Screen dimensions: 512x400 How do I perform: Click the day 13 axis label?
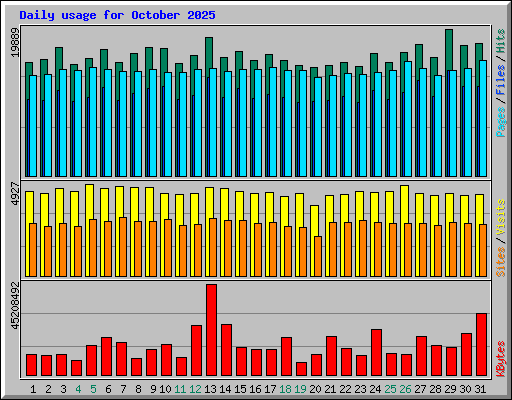[210, 389]
